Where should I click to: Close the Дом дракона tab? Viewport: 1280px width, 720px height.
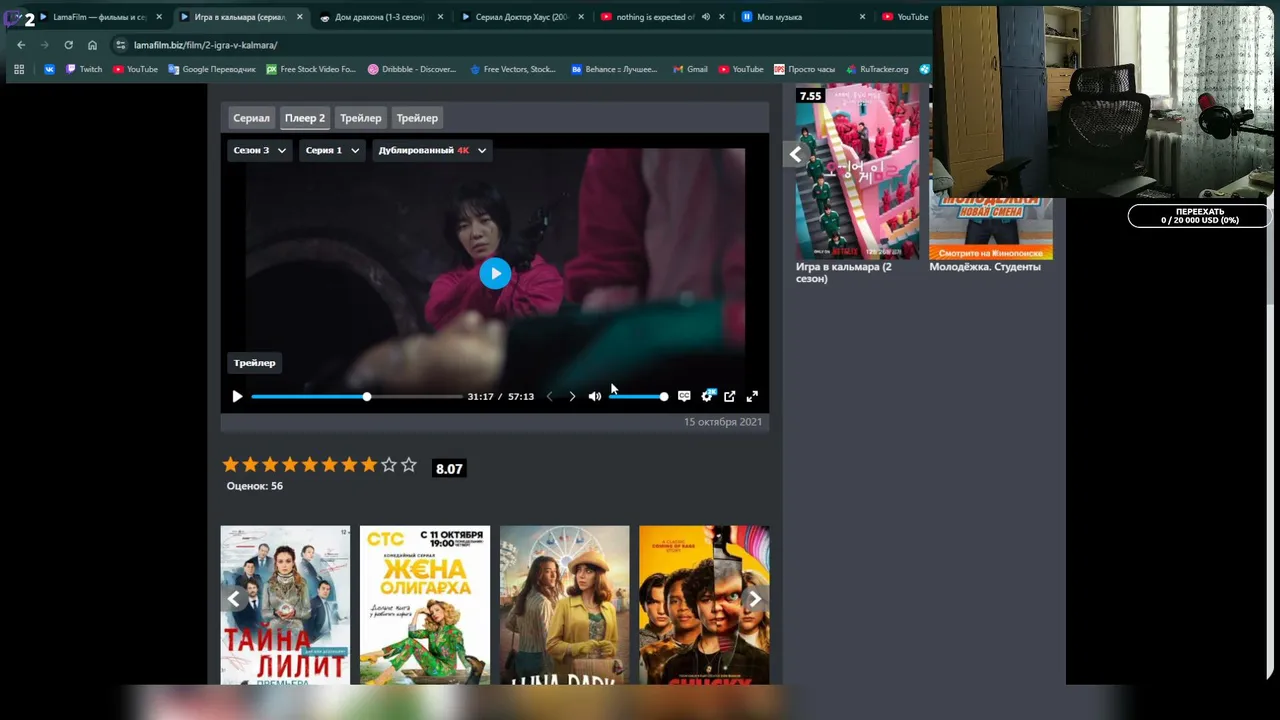(x=440, y=17)
